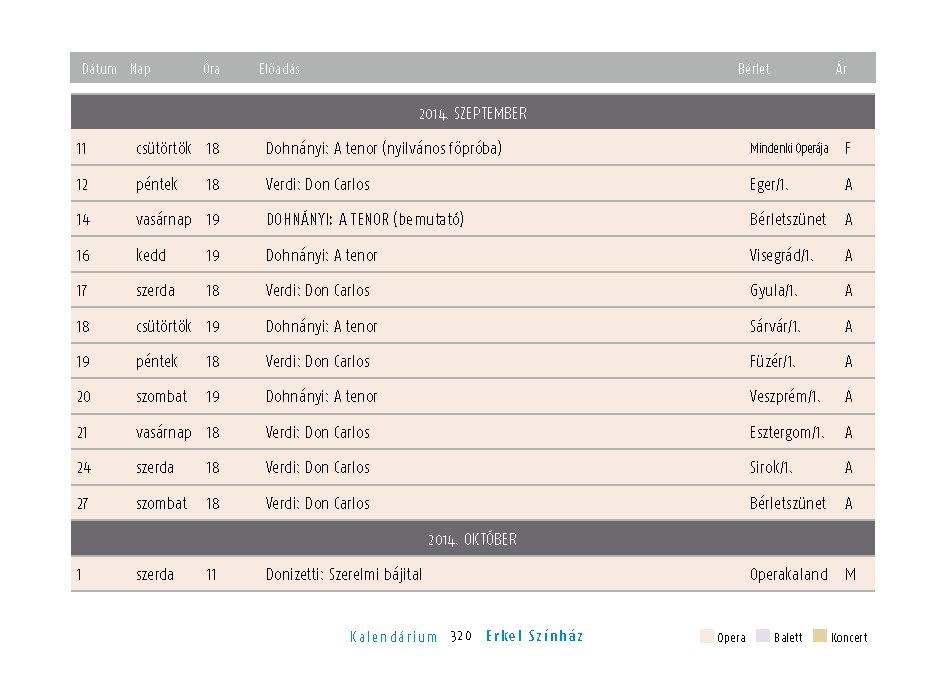Click the "Erkel Színház" footer text
The width and height of the screenshot is (945, 680).
coord(535,636)
